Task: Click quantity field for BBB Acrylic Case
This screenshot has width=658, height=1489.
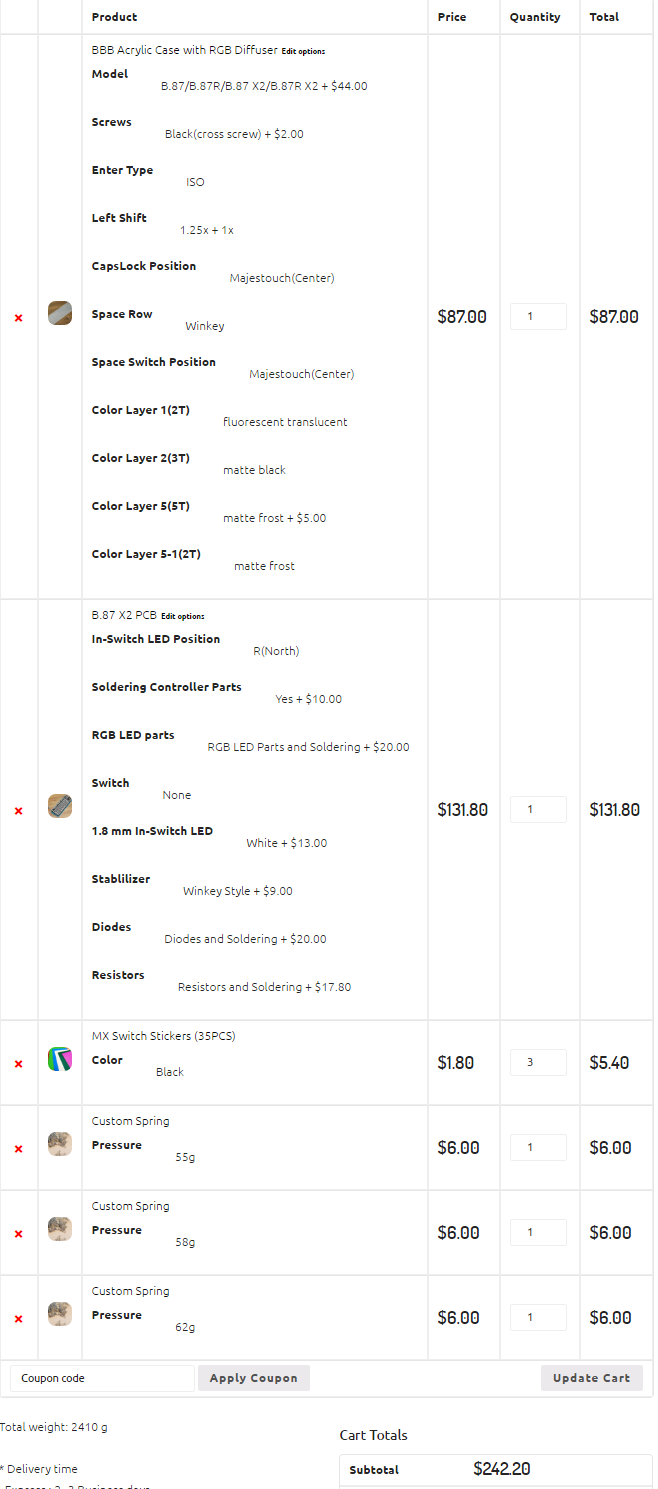Action: 538,316
